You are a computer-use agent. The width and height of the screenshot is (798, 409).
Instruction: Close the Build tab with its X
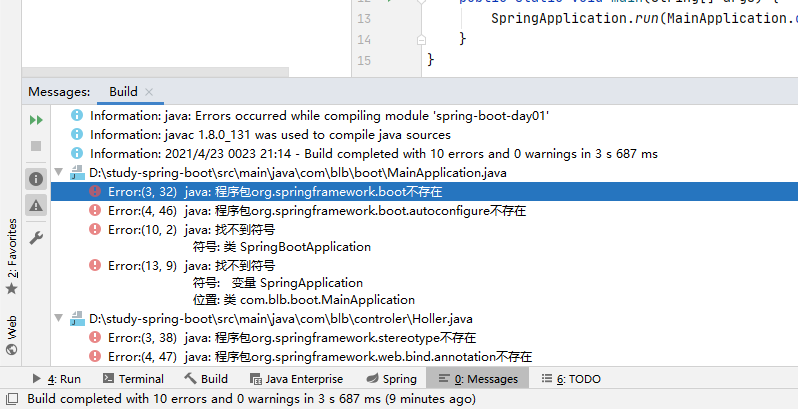pos(149,92)
